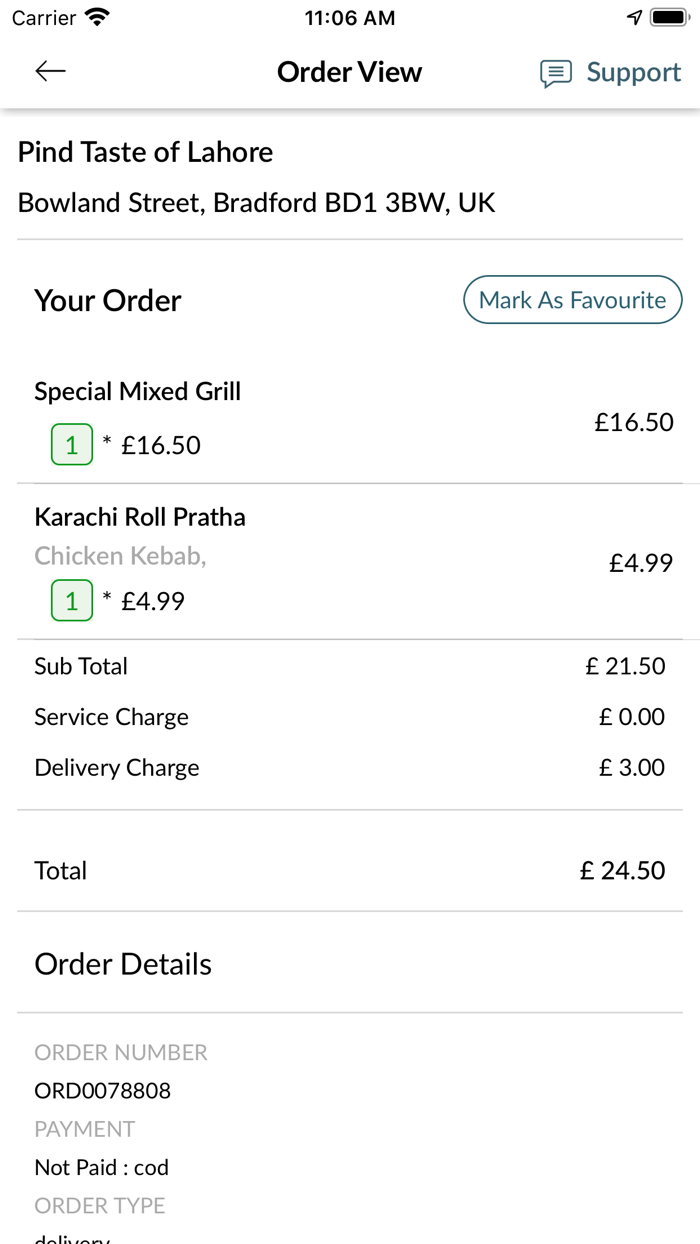Viewport: 700px width, 1244px height.
Task: Tap the Total amount £ 24.50
Action: (622, 870)
